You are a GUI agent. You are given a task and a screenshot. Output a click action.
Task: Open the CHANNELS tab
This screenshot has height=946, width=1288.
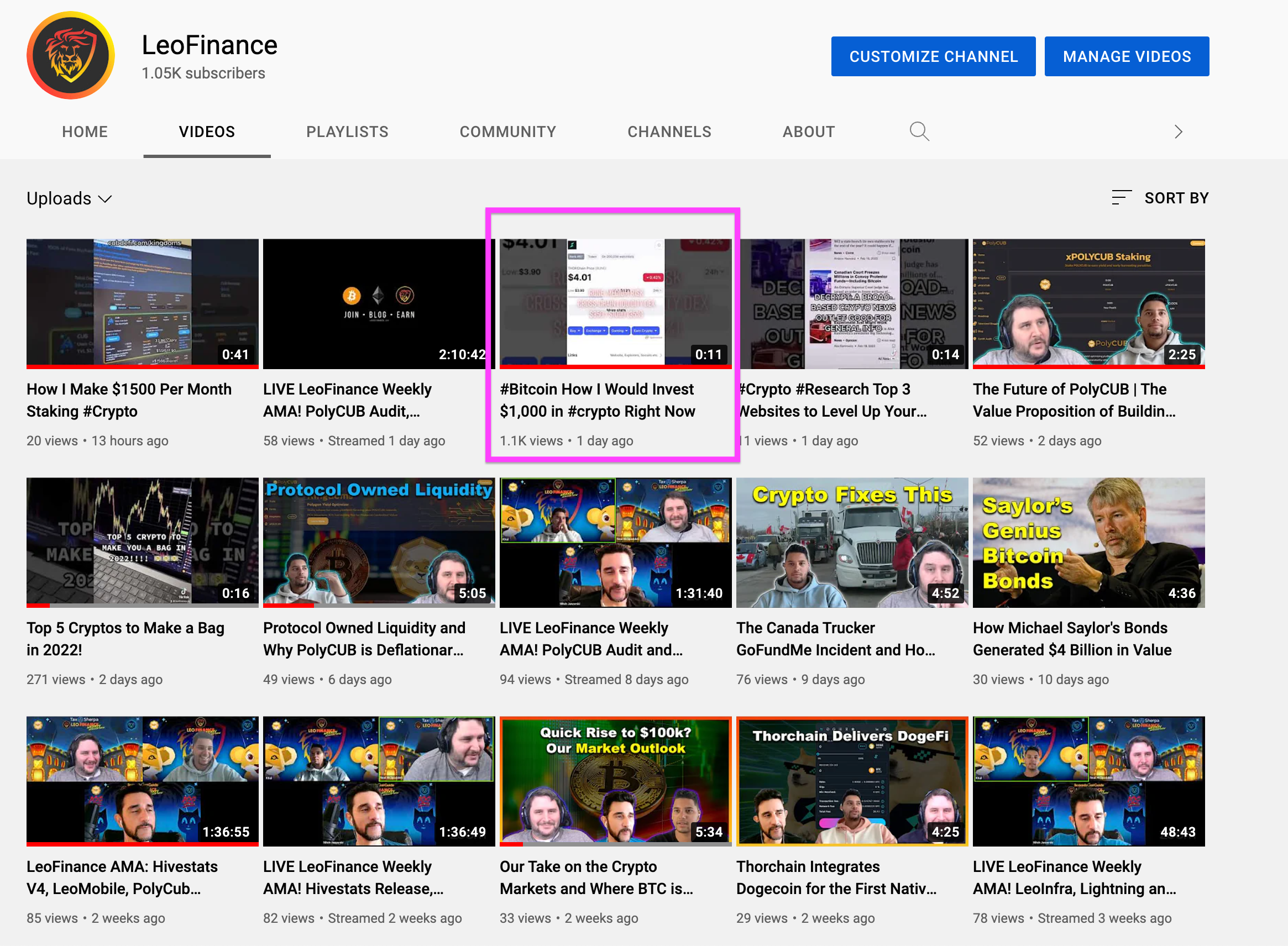669,132
